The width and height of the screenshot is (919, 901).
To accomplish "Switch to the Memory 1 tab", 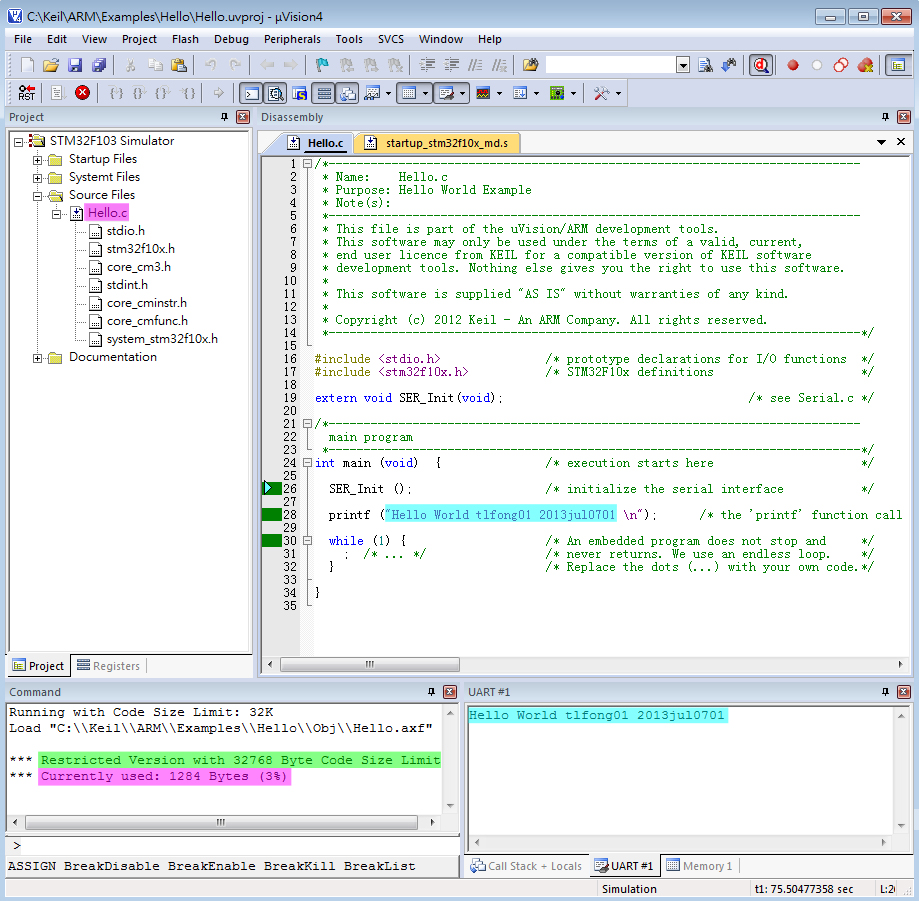I will click(699, 866).
